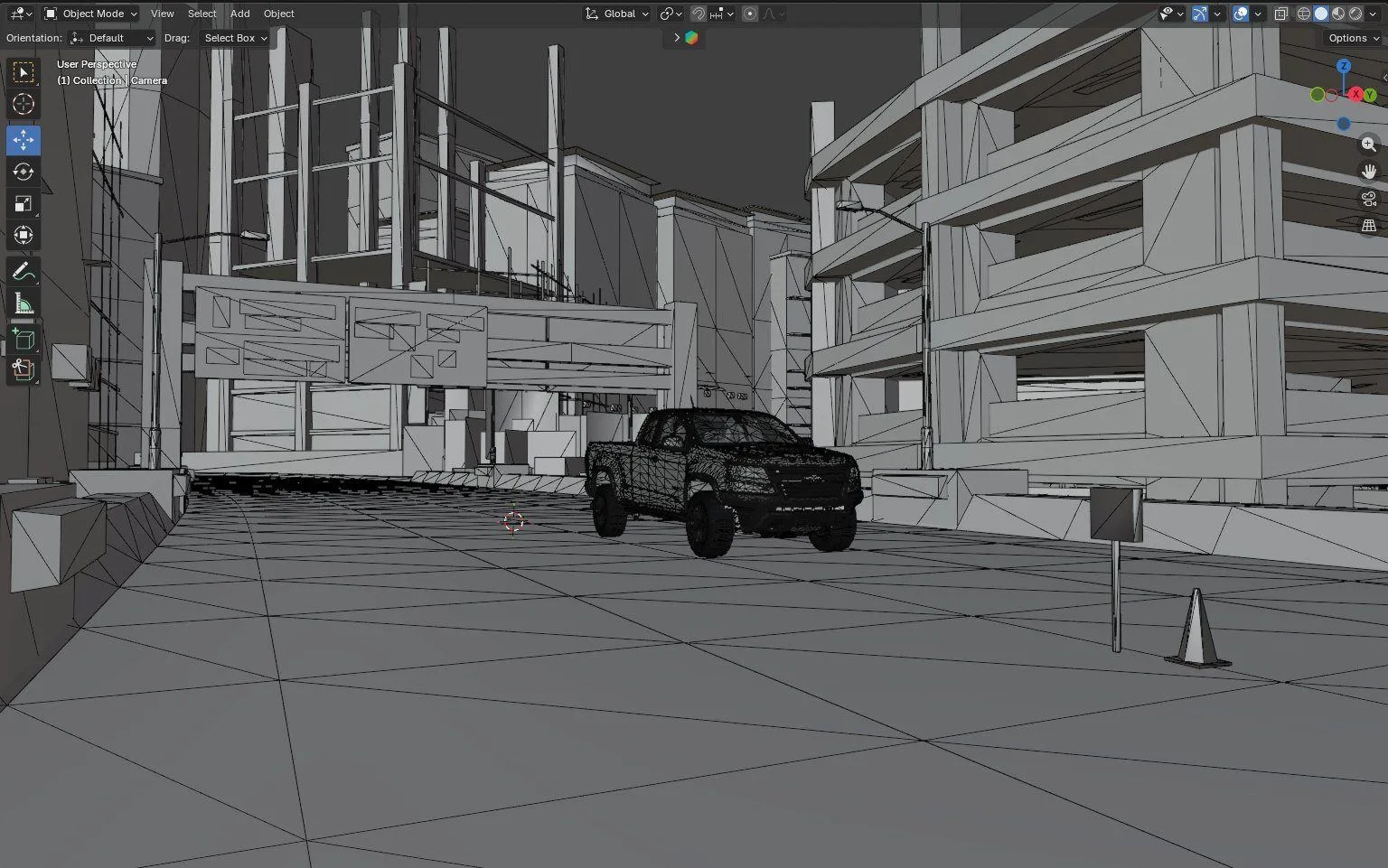Click the zoom view magnifier icon
This screenshot has width=1388, height=868.
coord(1369,145)
